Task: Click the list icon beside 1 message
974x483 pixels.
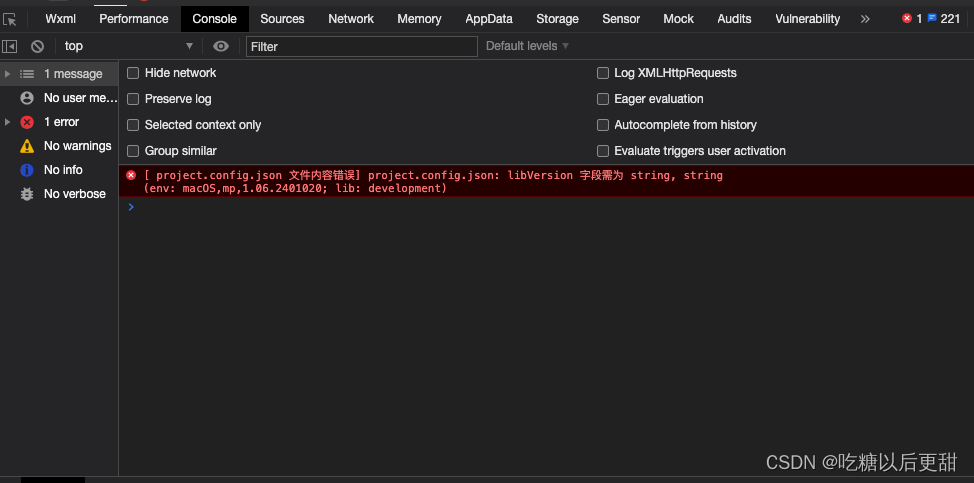Action: (27, 74)
